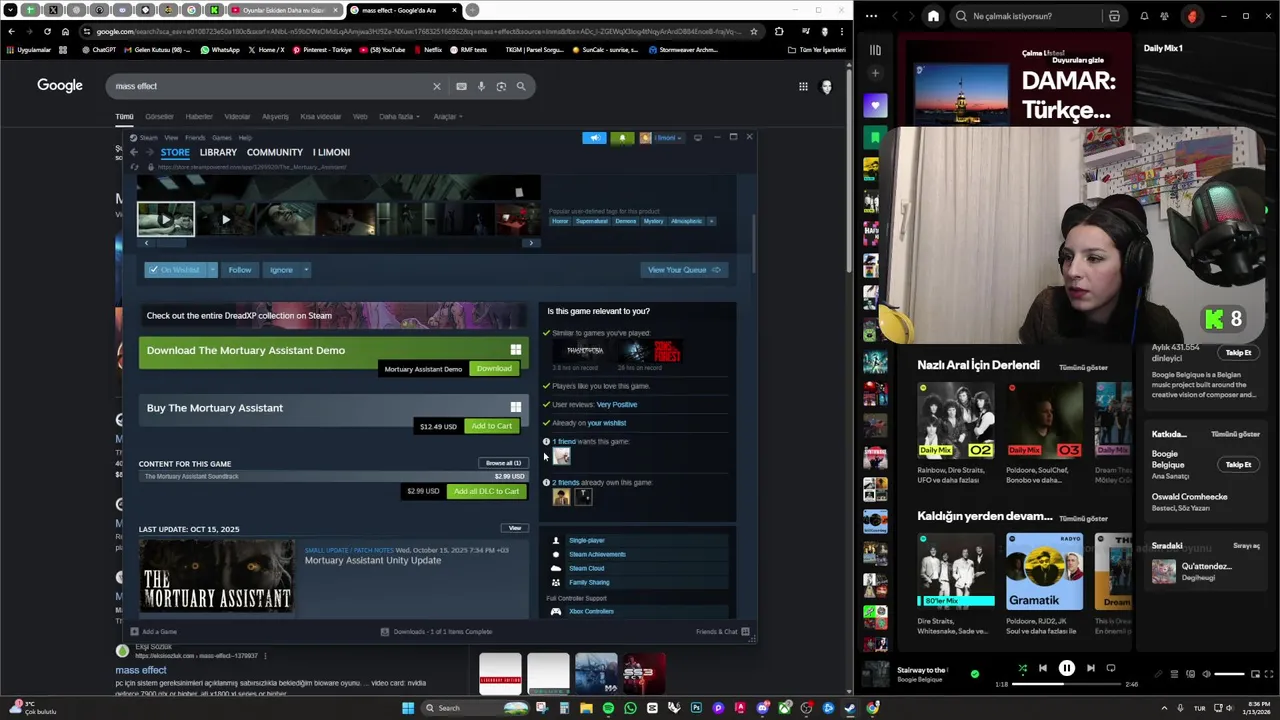Add The Mortuary Assistant to cart

pos(491,426)
